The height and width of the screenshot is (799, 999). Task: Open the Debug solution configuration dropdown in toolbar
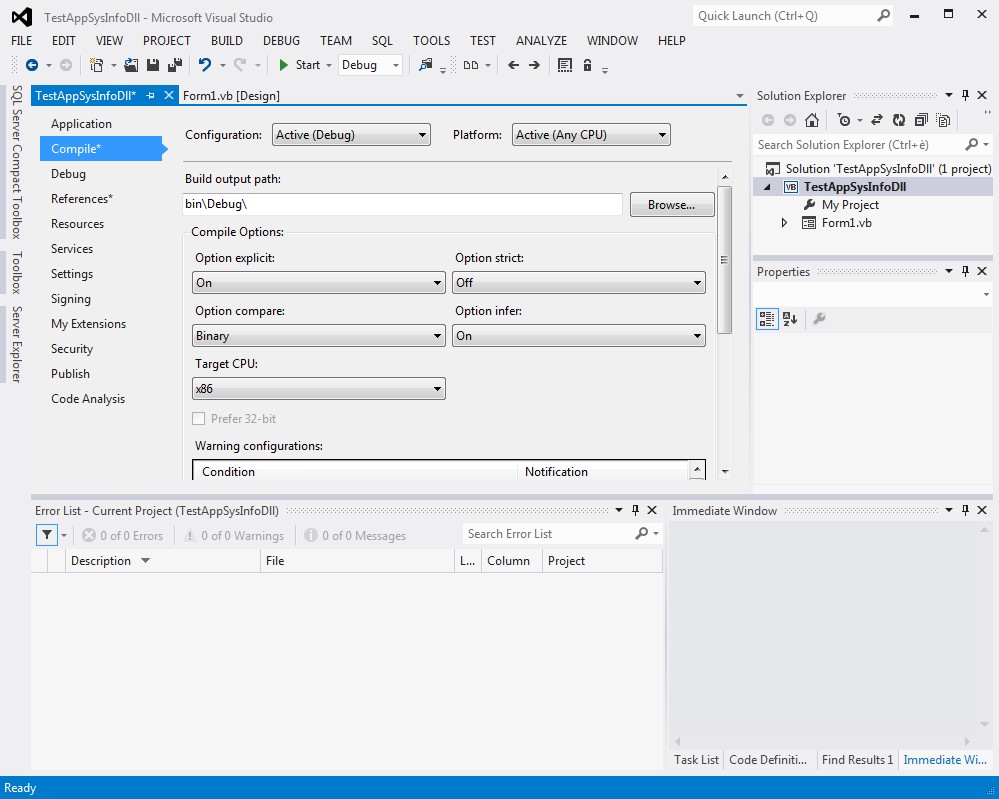pos(370,65)
